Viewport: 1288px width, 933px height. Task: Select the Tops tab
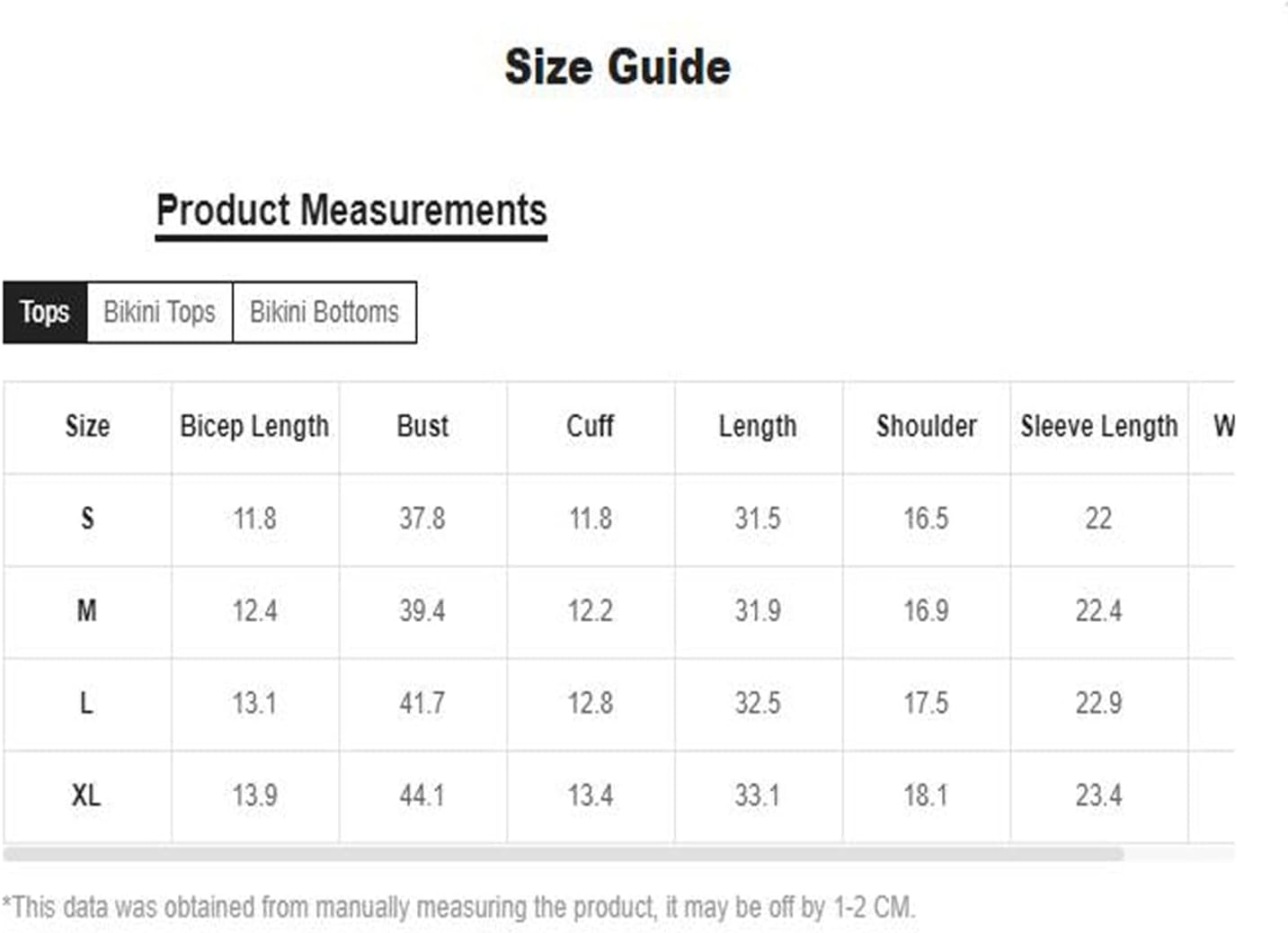pos(45,312)
